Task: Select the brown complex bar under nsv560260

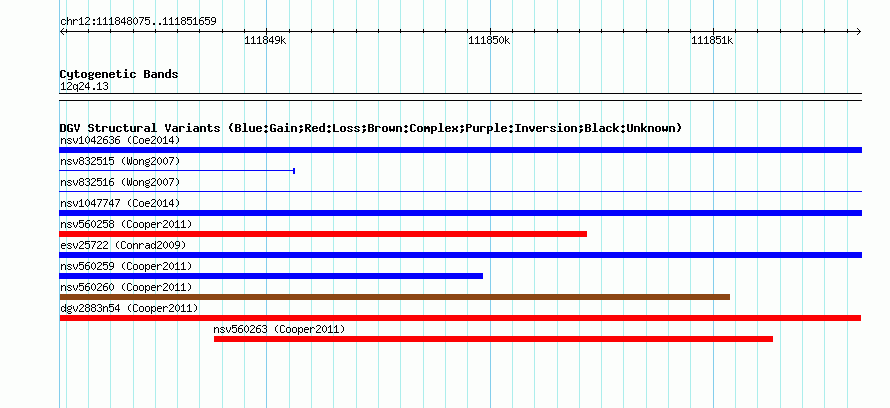Action: (394, 297)
